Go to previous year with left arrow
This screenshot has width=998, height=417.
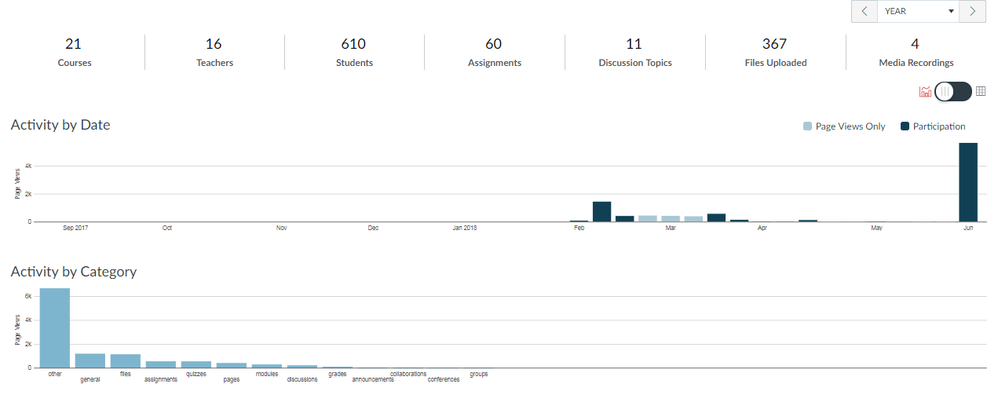pos(864,12)
